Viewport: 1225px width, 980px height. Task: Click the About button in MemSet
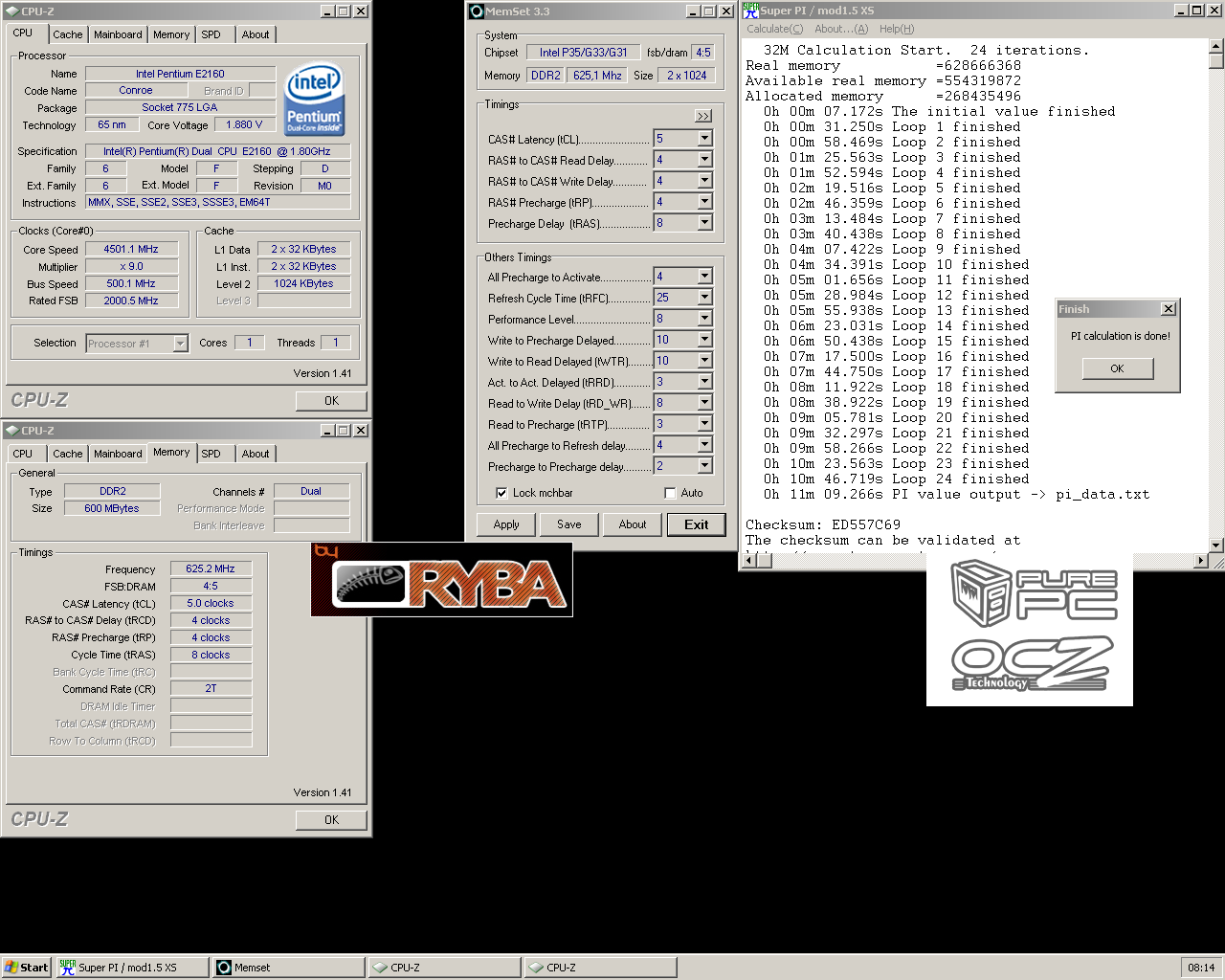(633, 524)
